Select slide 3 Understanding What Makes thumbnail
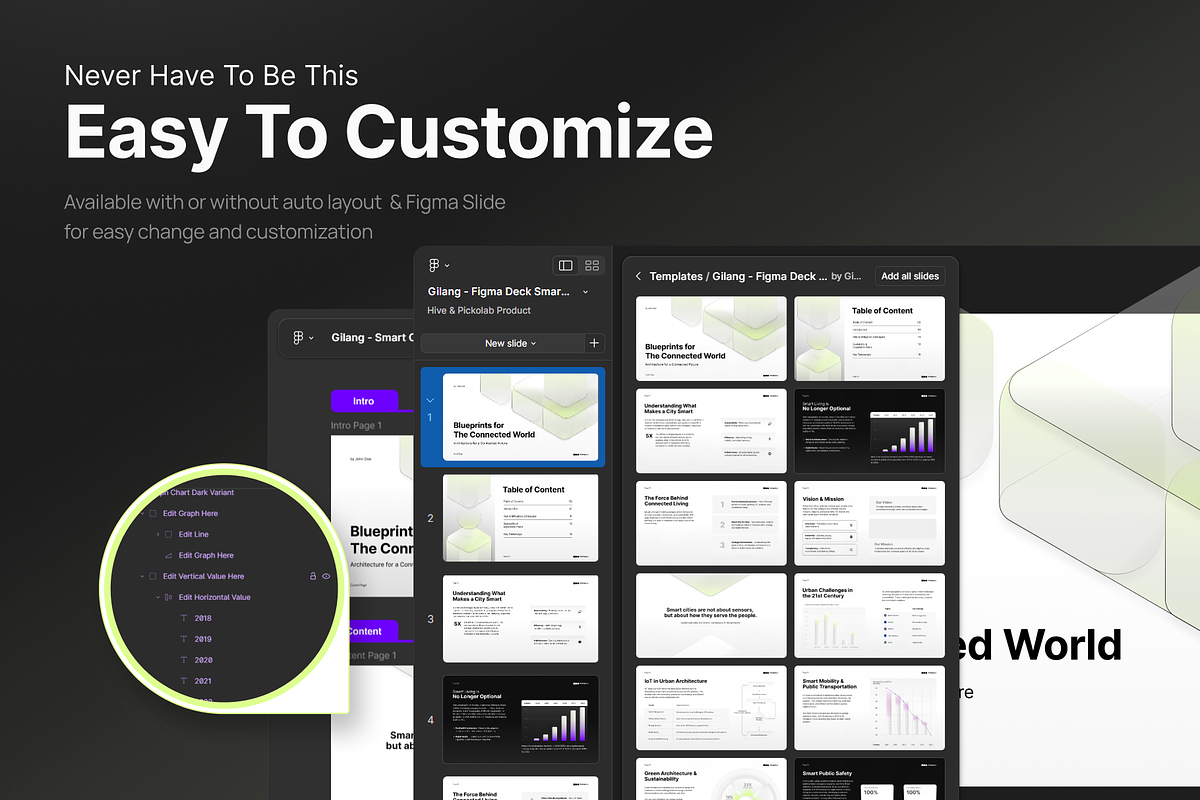This screenshot has height=800, width=1200. [x=521, y=619]
